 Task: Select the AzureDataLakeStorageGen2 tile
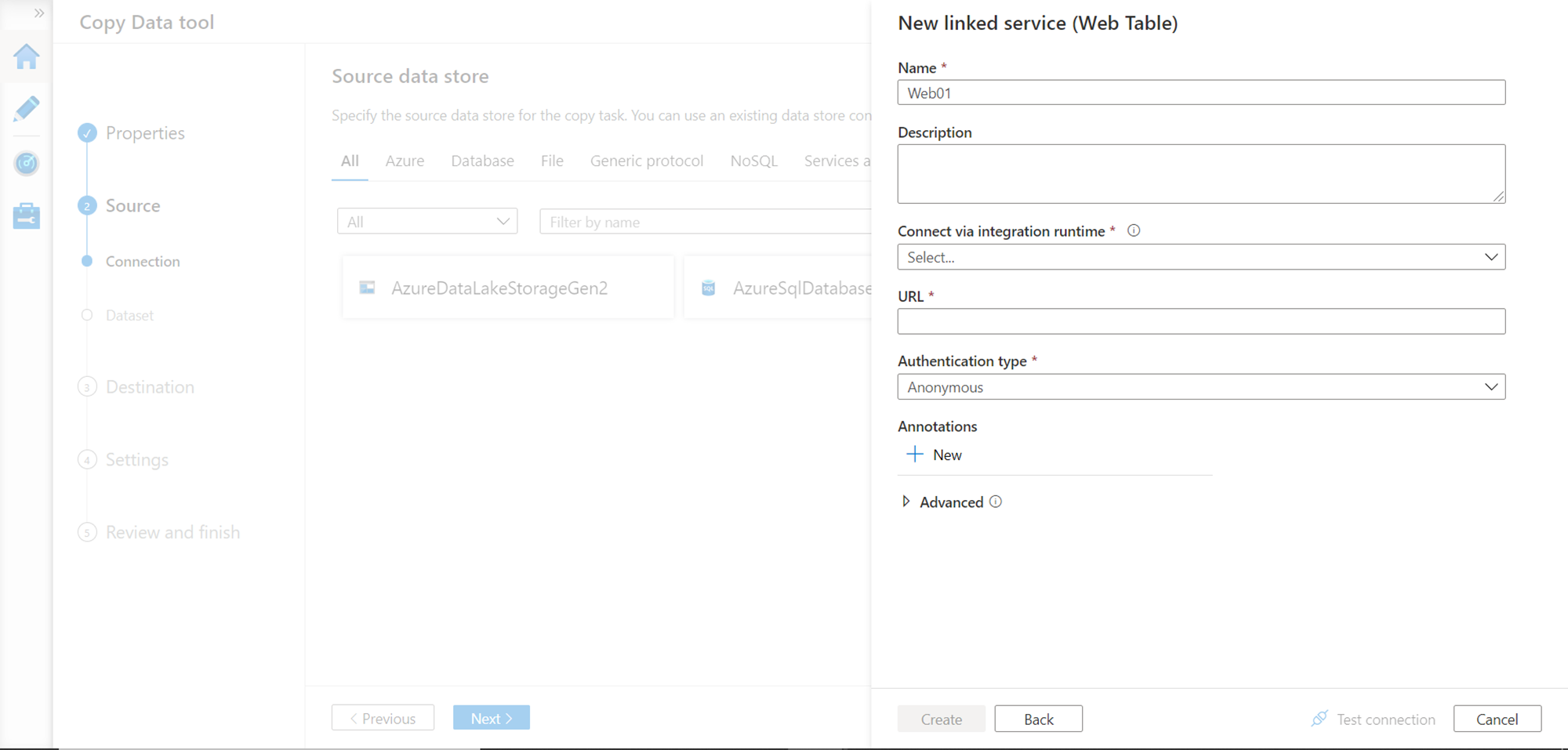click(507, 288)
